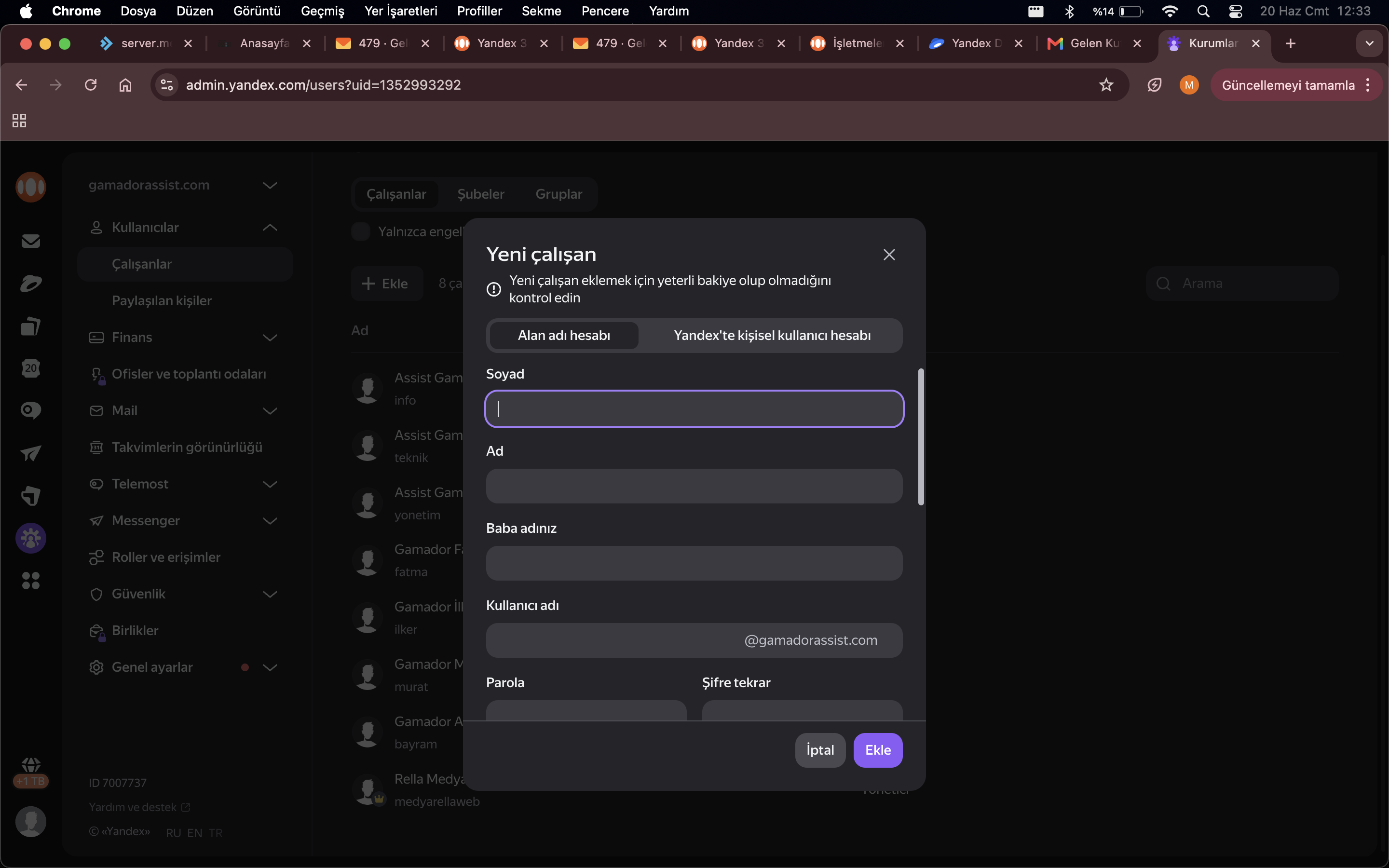Viewport: 1389px width, 868px height.
Task: Open Chrome profile M avatar
Action: (x=1189, y=85)
